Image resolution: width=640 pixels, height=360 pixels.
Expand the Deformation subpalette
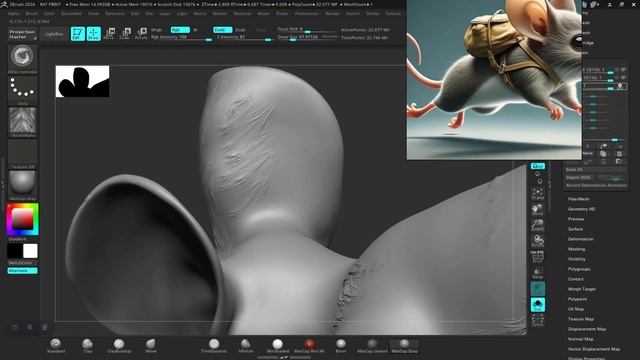coord(580,239)
